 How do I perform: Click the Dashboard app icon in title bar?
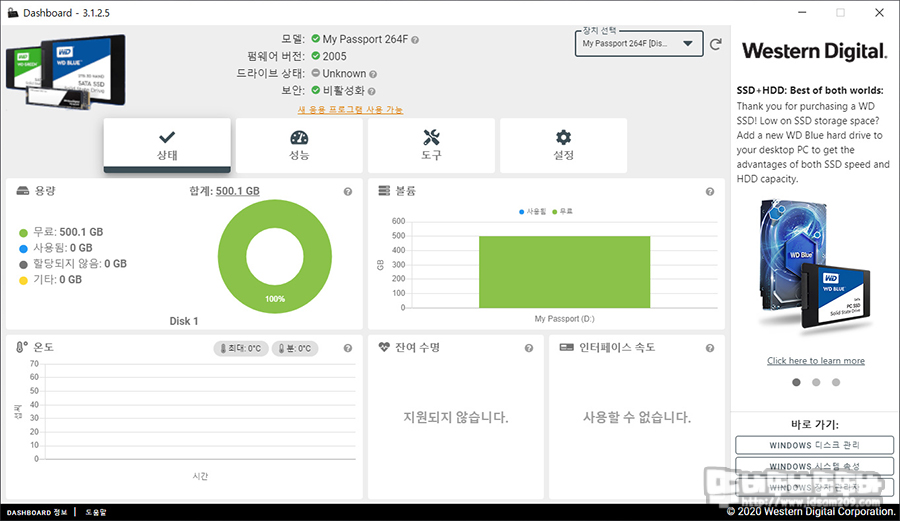(x=13, y=13)
